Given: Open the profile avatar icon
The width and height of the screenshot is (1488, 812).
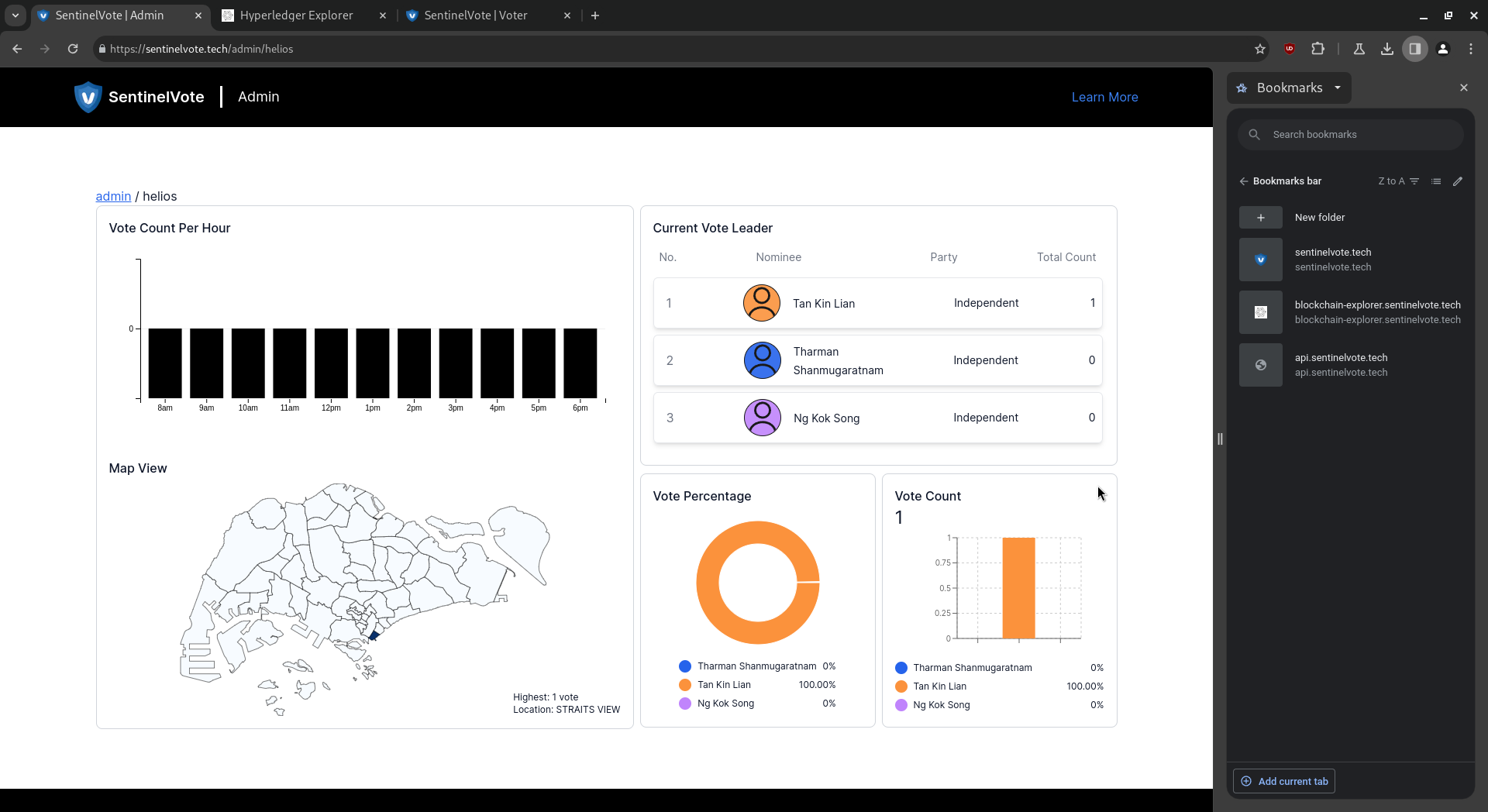Looking at the screenshot, I should point(1443,49).
